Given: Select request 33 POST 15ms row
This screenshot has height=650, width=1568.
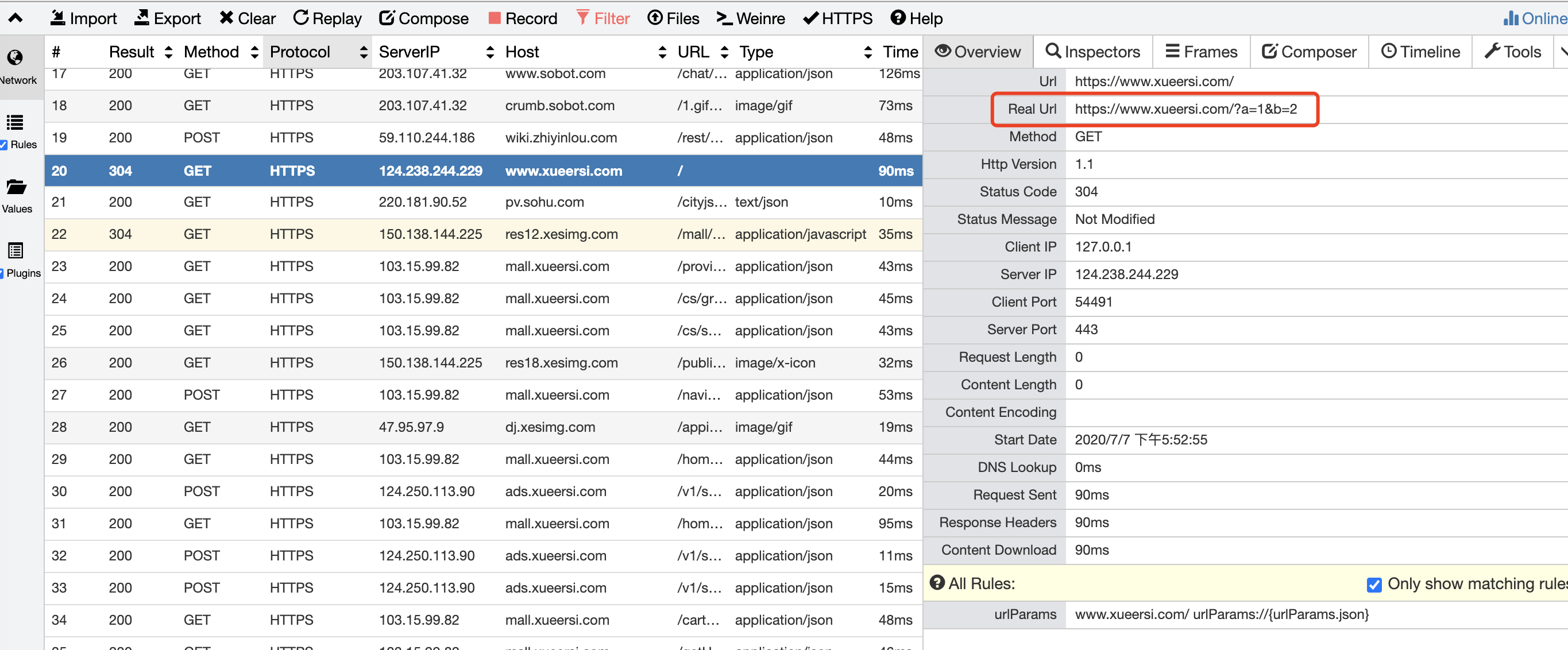Looking at the screenshot, I should point(483,588).
